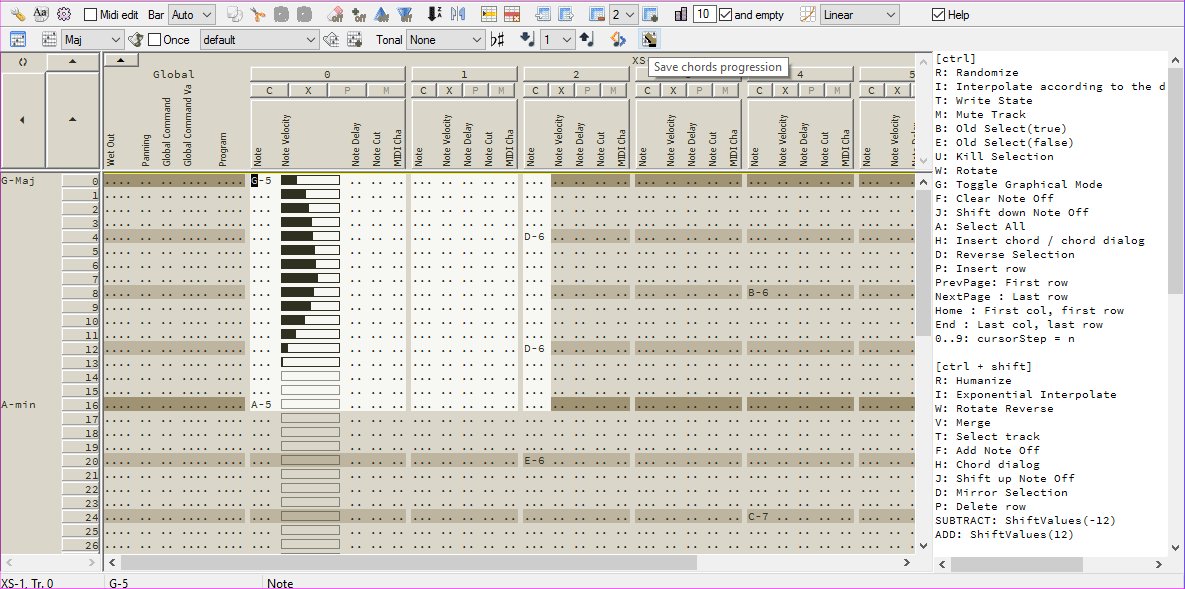Screen dimensions: 1185x589
Task: Click the insert row icon
Action: [489, 14]
